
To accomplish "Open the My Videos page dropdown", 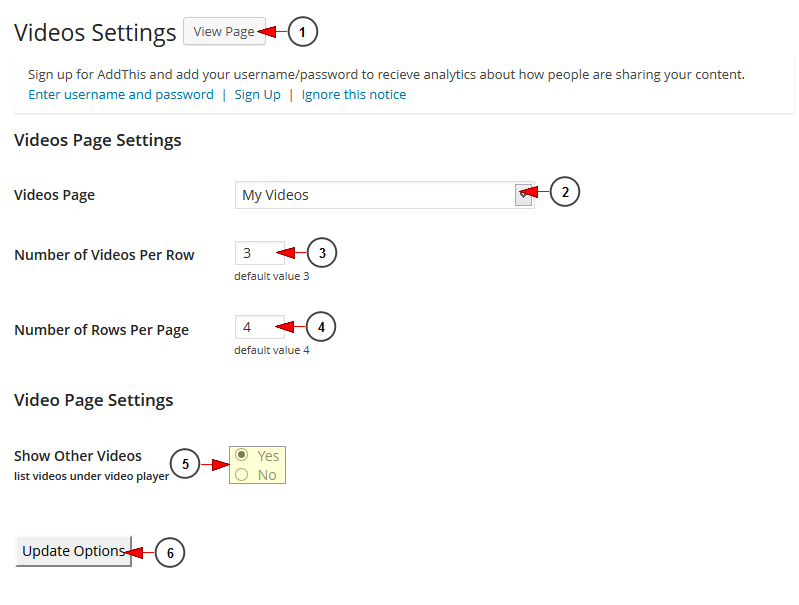I will click(x=384, y=195).
